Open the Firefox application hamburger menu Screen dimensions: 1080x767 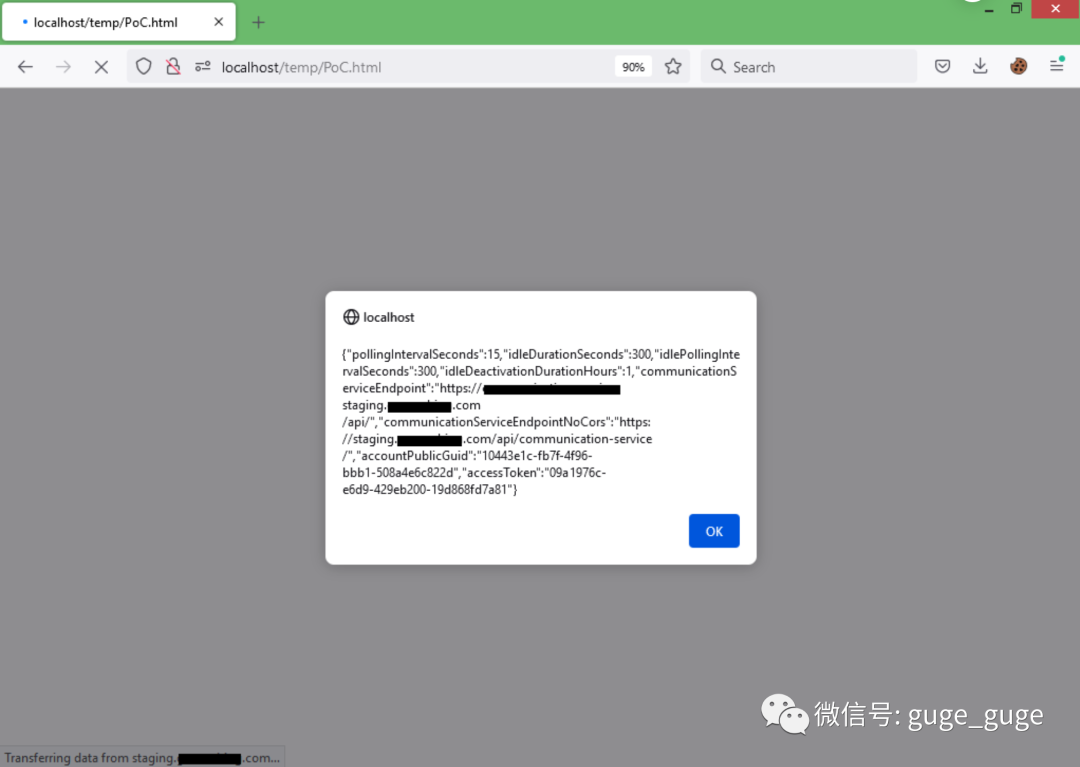[1056, 67]
